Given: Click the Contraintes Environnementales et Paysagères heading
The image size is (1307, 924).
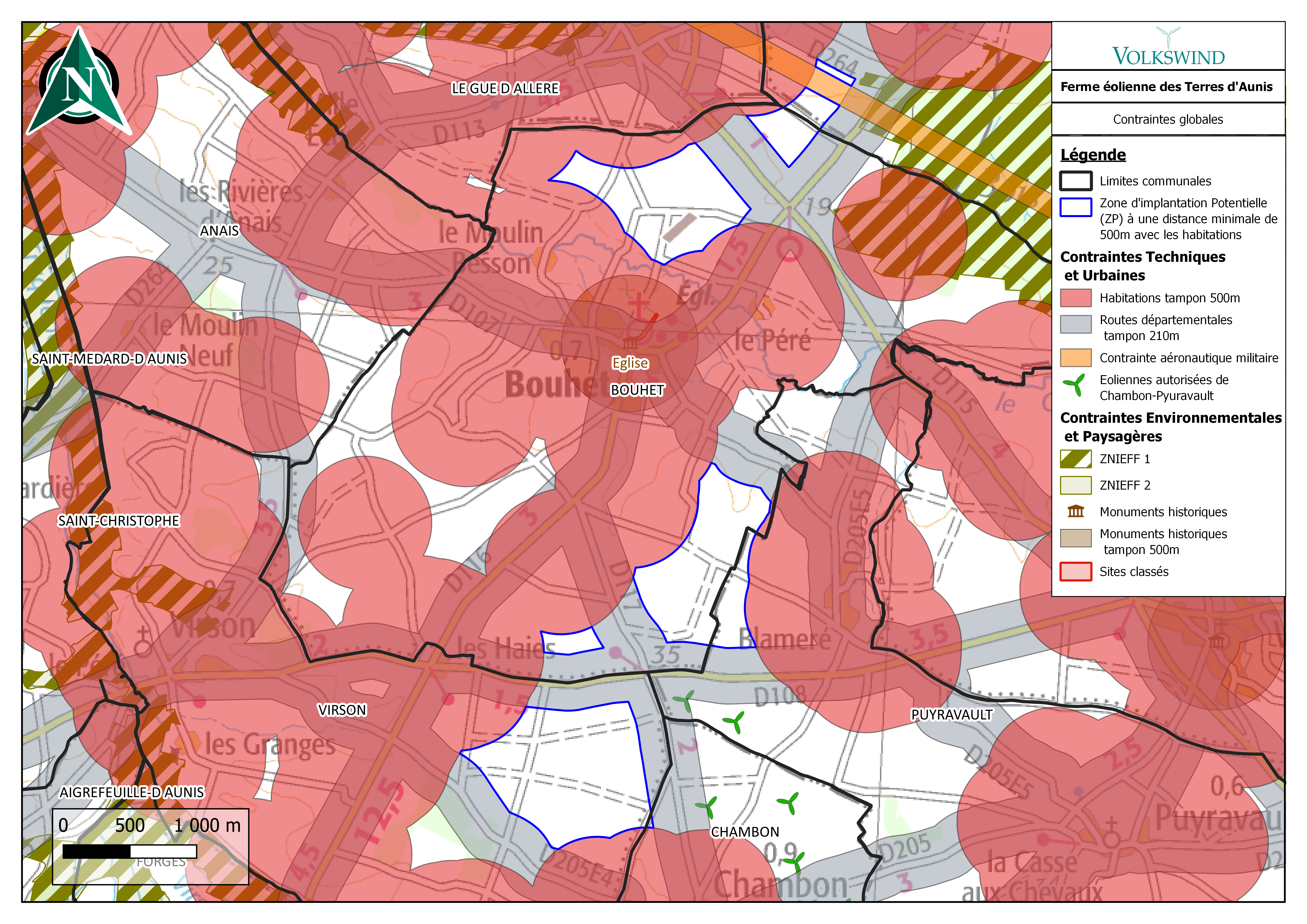Looking at the screenshot, I should pos(1170,427).
